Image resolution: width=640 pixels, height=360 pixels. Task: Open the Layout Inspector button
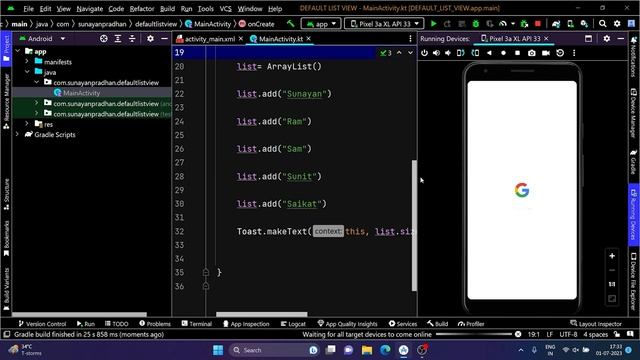(x=596, y=324)
